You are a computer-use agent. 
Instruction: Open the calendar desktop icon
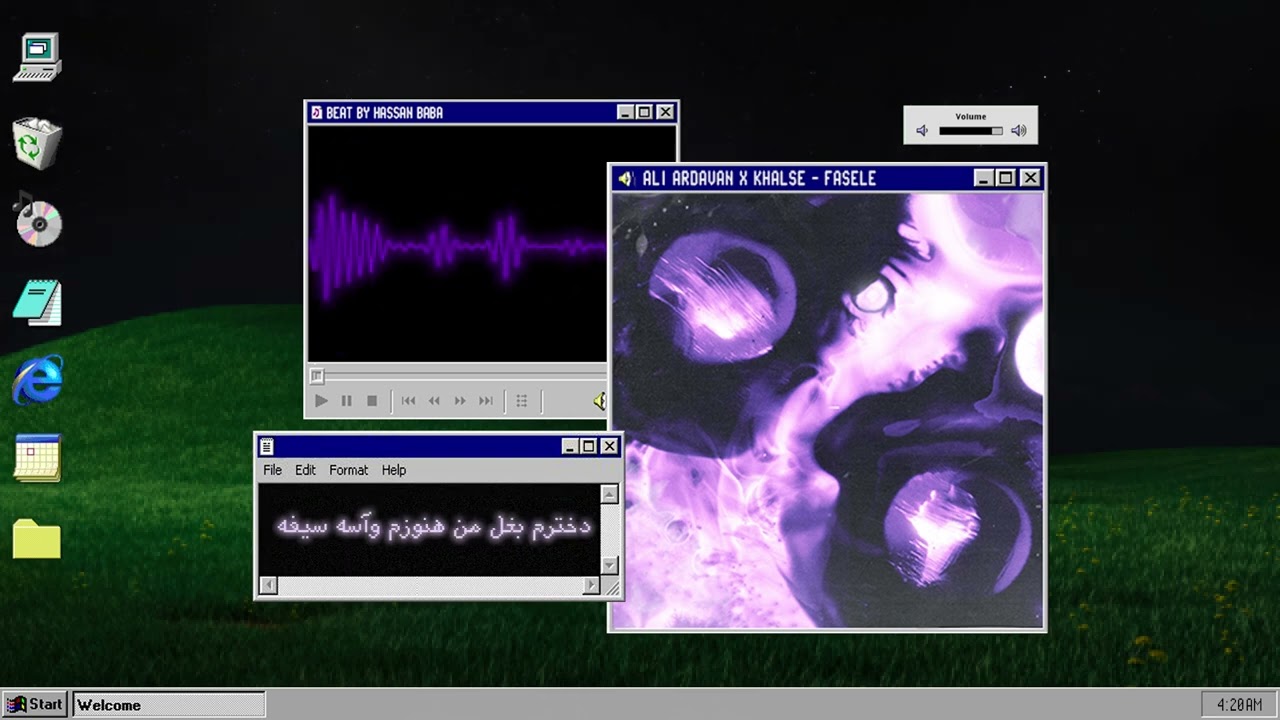click(x=37, y=458)
